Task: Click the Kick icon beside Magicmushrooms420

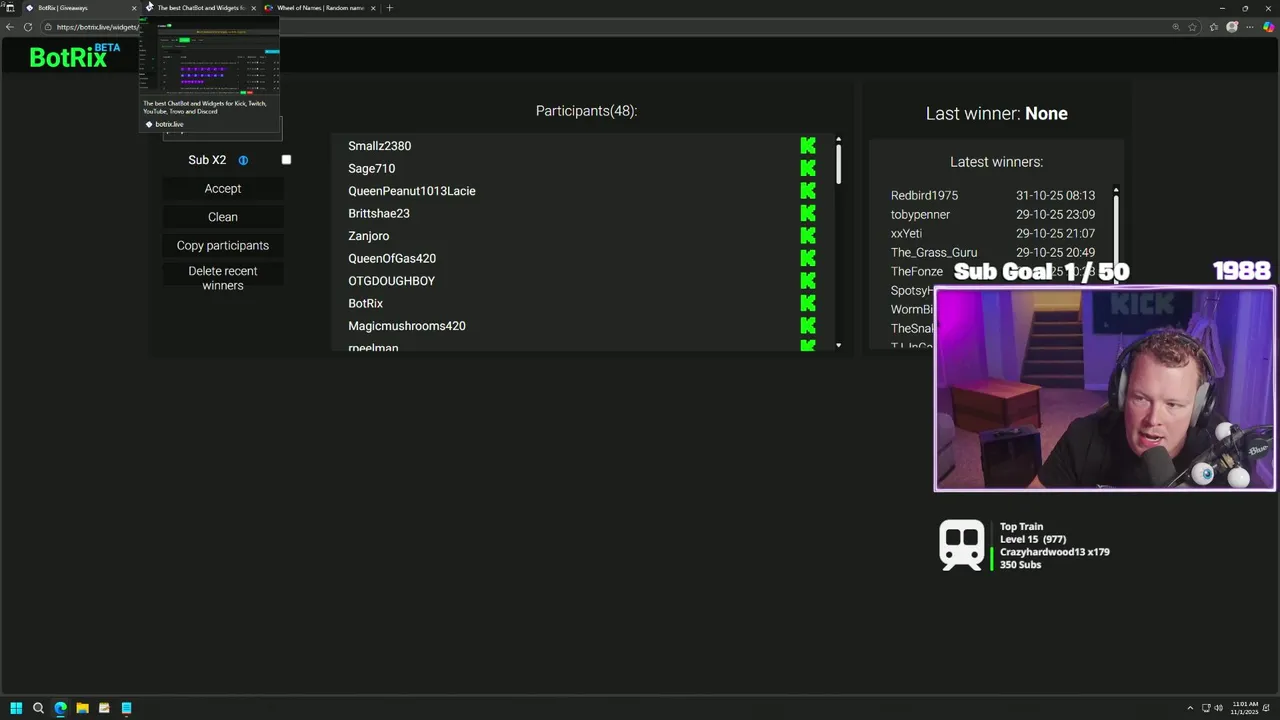Action: point(808,326)
